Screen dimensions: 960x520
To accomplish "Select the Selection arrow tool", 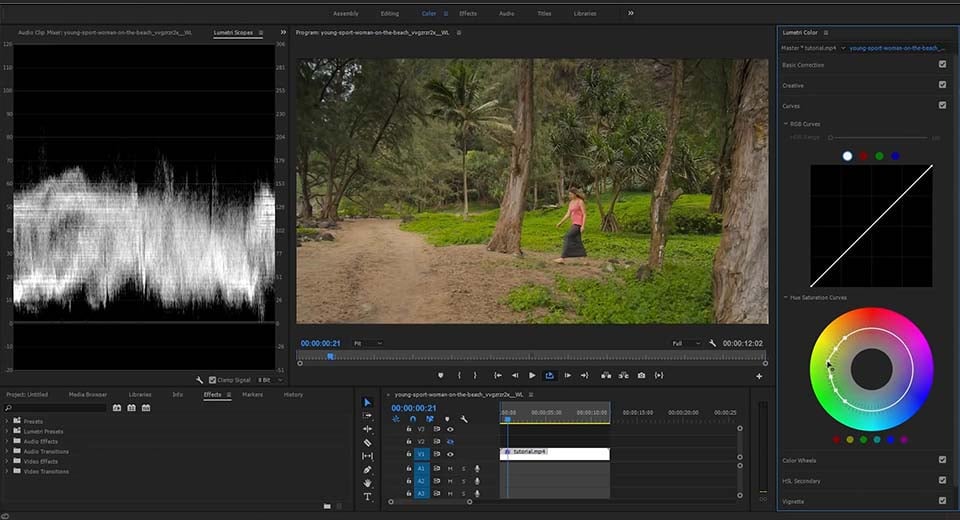I will (367, 402).
